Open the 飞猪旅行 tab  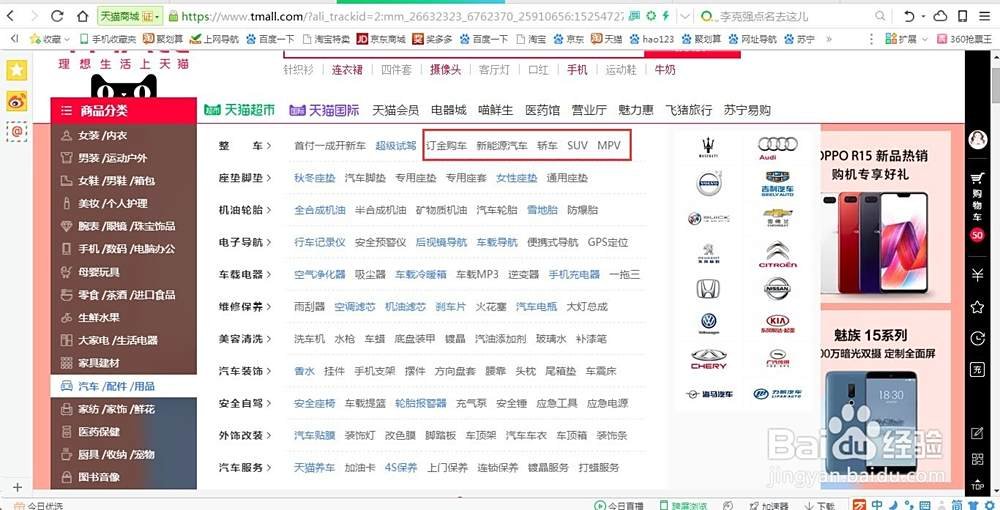[688, 110]
